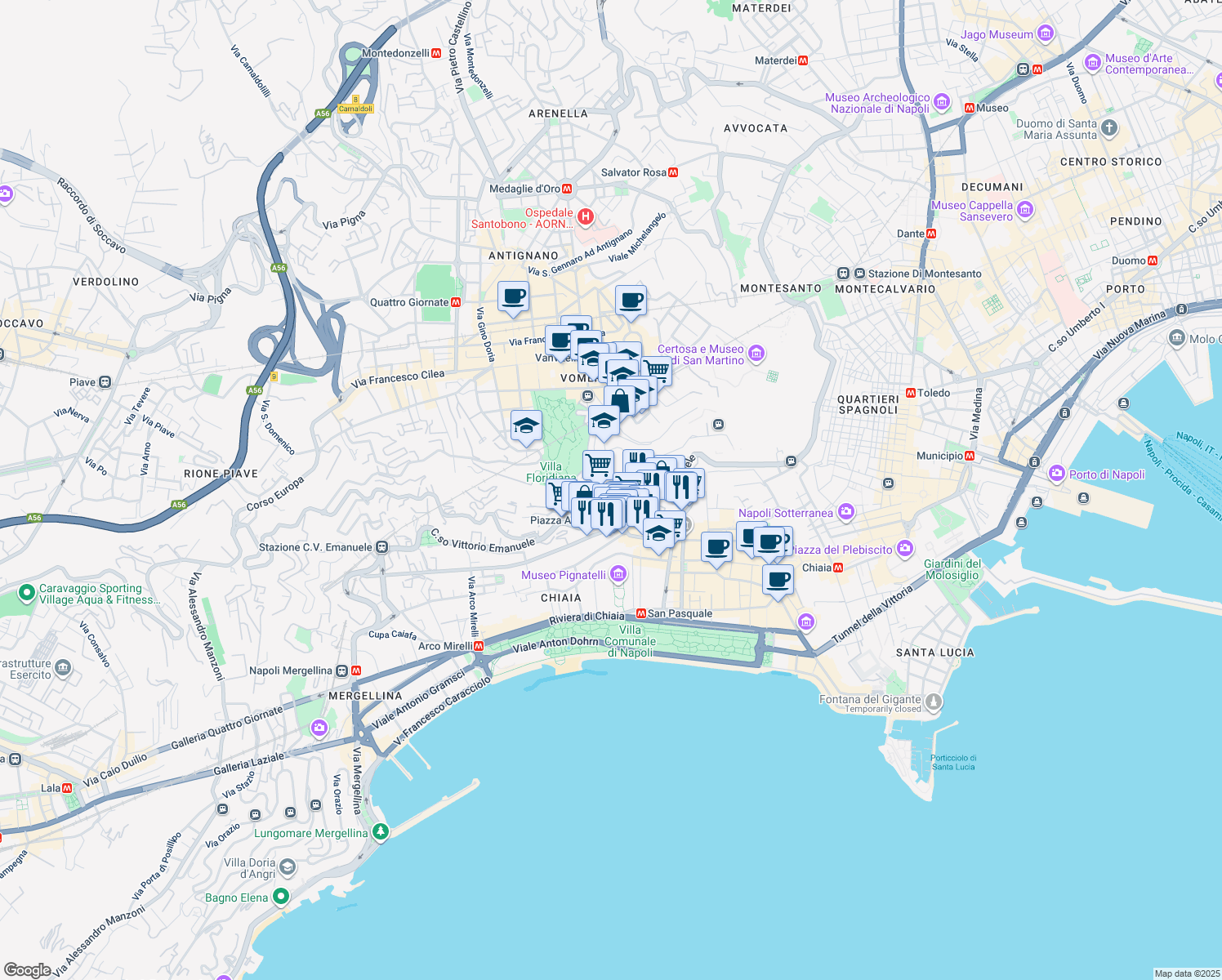Screen dimensions: 1222x980
Task: Click the shopping cart marker beside Certosa e Museo label
Action: [657, 371]
